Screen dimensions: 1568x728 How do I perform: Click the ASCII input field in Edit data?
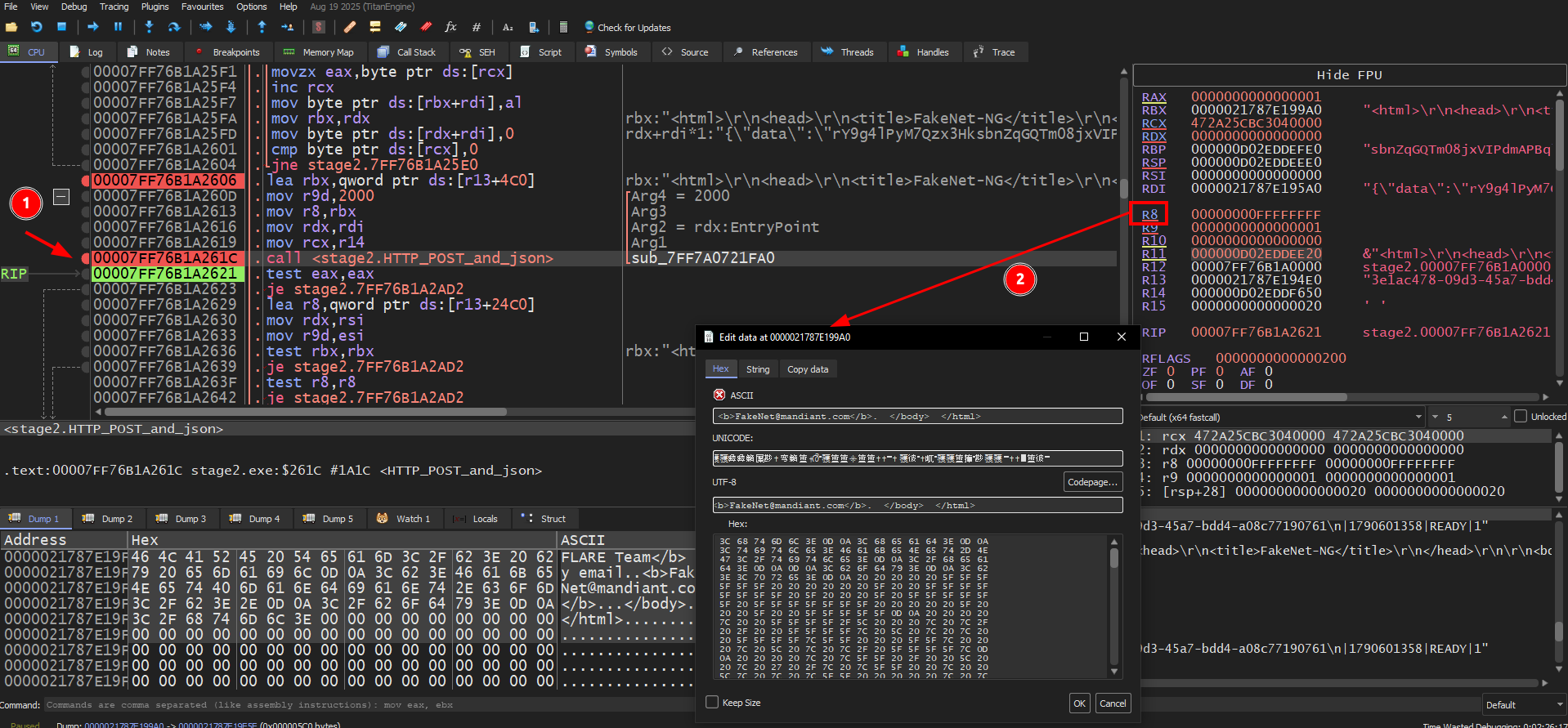(917, 416)
